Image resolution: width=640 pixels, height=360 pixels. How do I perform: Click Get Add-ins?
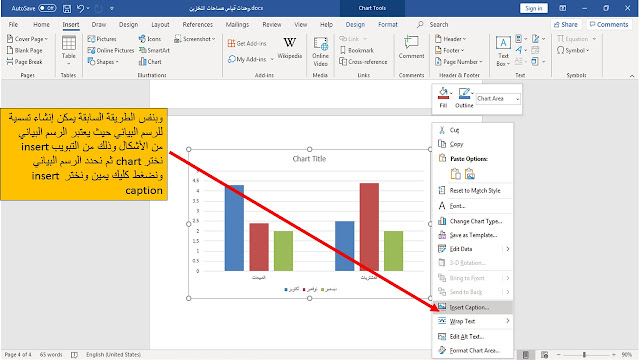tap(247, 43)
